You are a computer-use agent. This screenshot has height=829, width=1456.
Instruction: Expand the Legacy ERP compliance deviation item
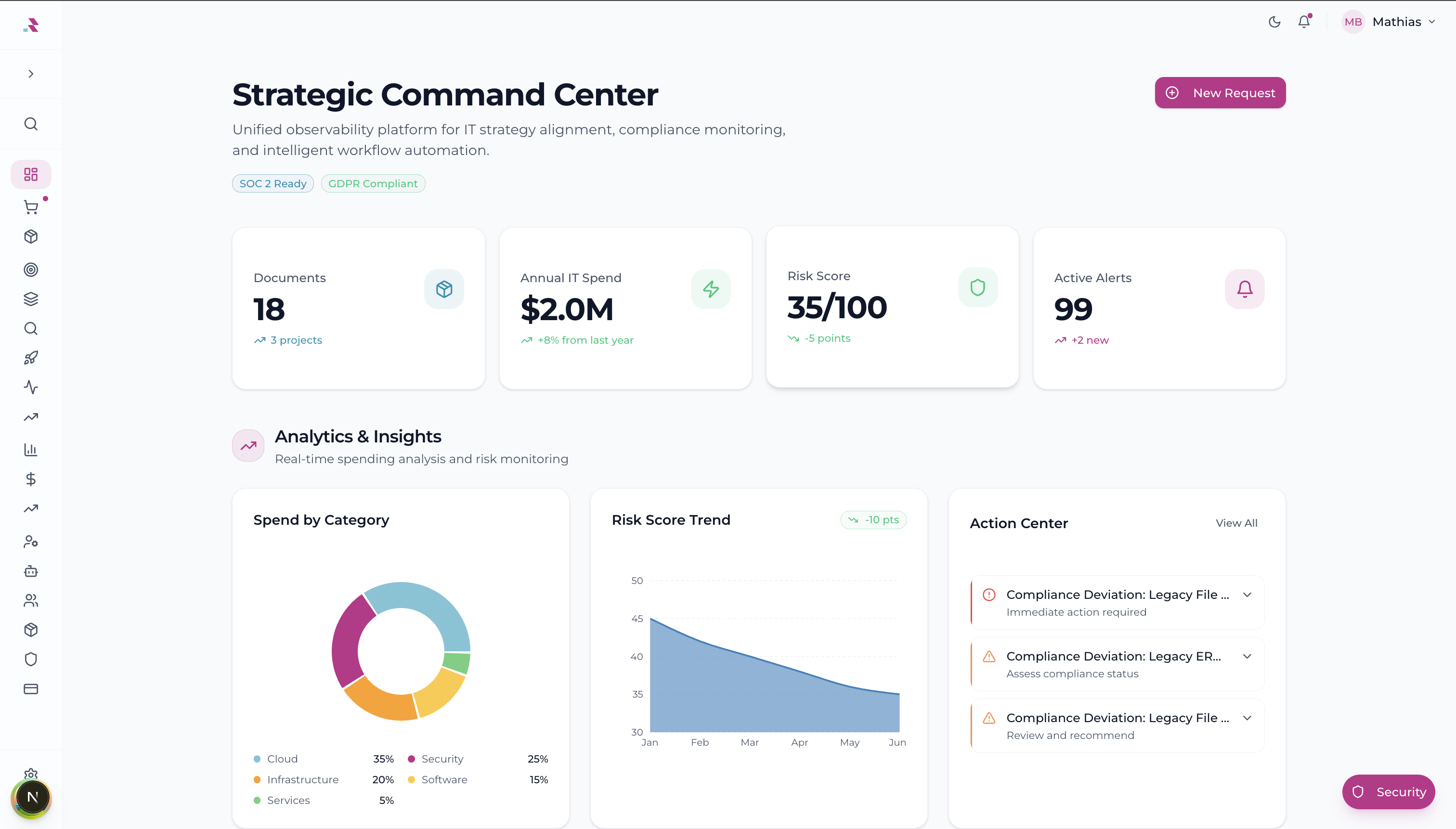pyautogui.click(x=1247, y=656)
